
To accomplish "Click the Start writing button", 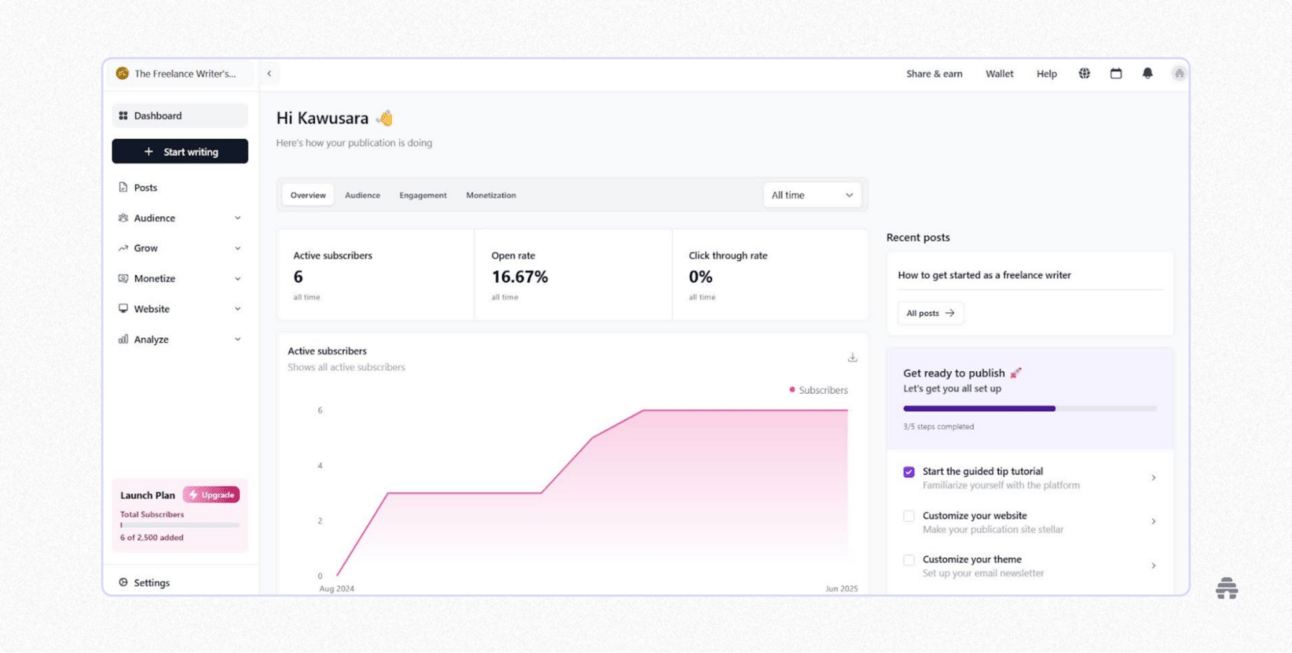I will [x=180, y=151].
